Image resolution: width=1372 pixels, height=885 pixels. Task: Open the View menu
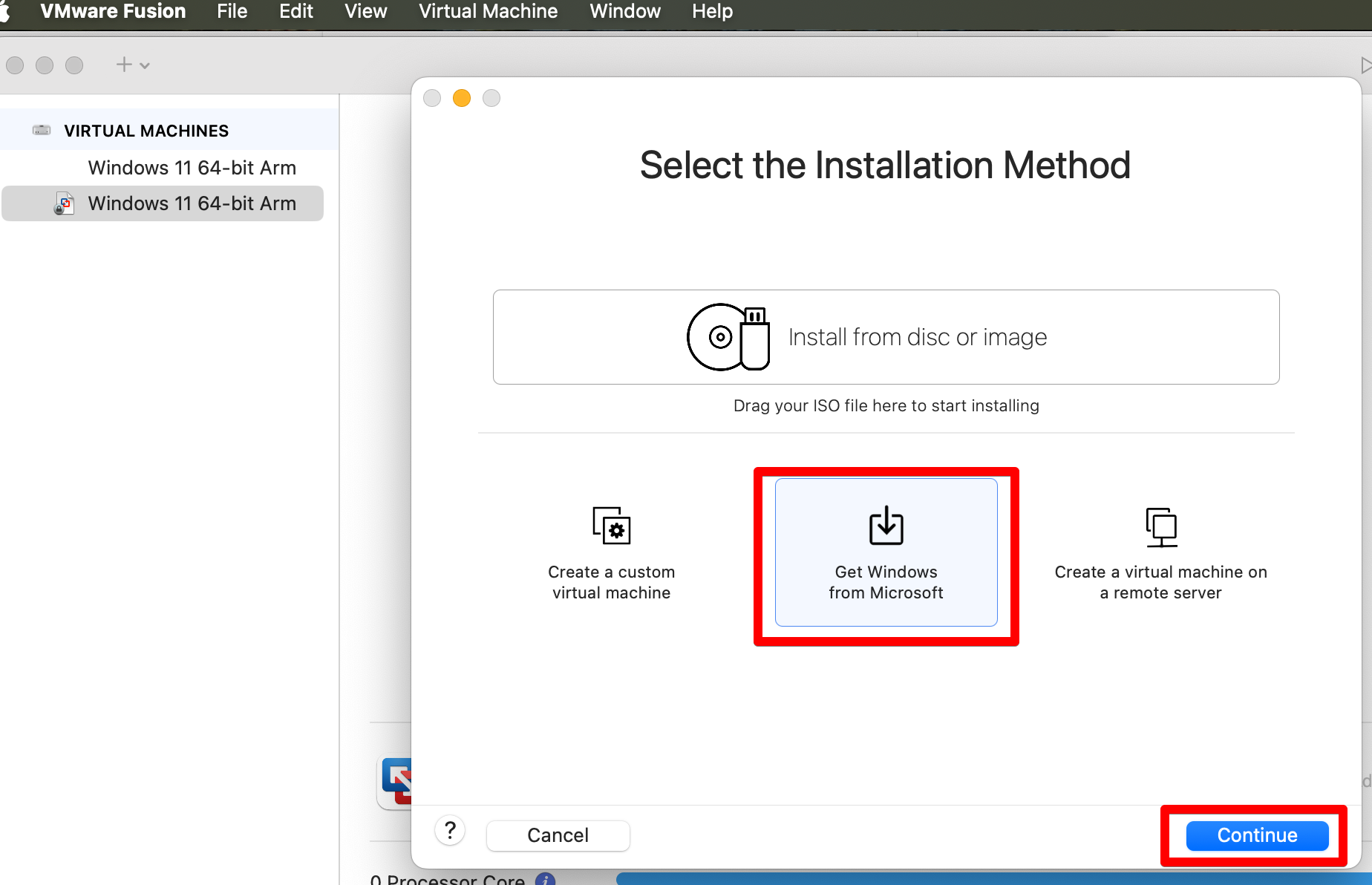point(366,11)
